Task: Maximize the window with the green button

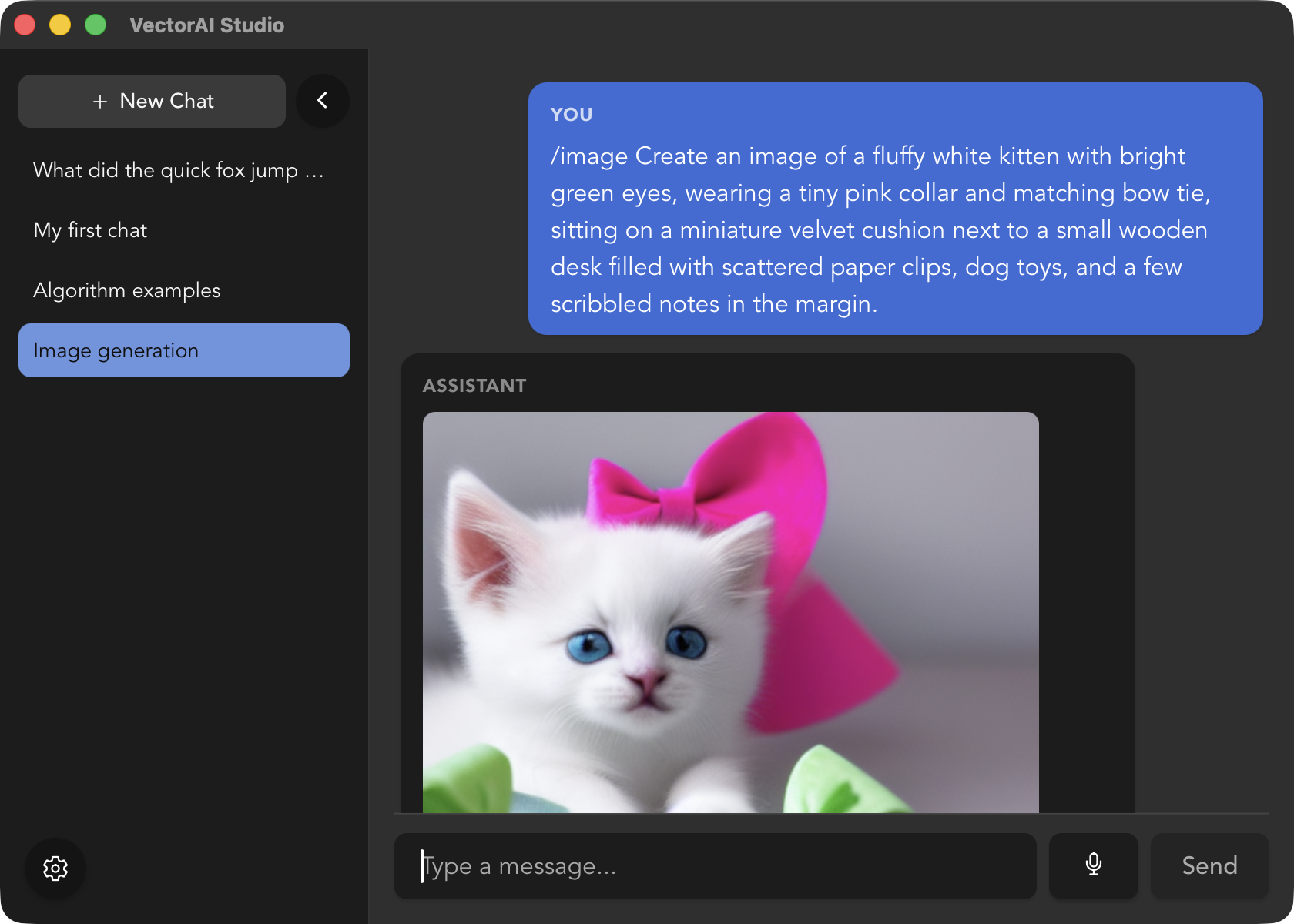Action: [x=96, y=25]
